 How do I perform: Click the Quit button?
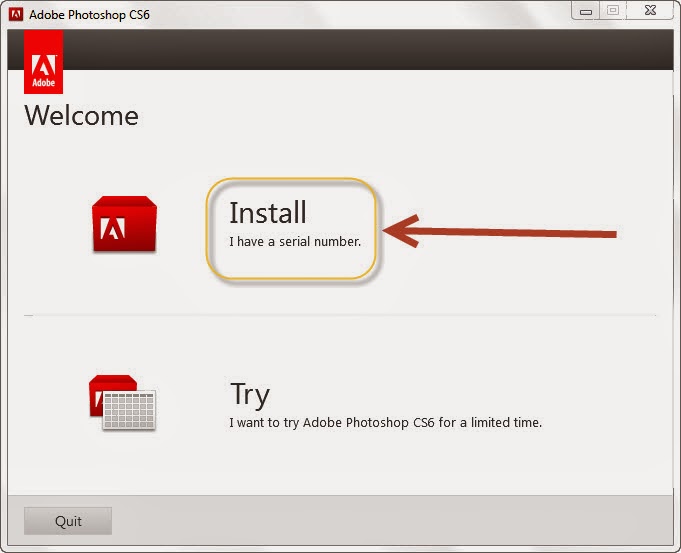pos(68,521)
